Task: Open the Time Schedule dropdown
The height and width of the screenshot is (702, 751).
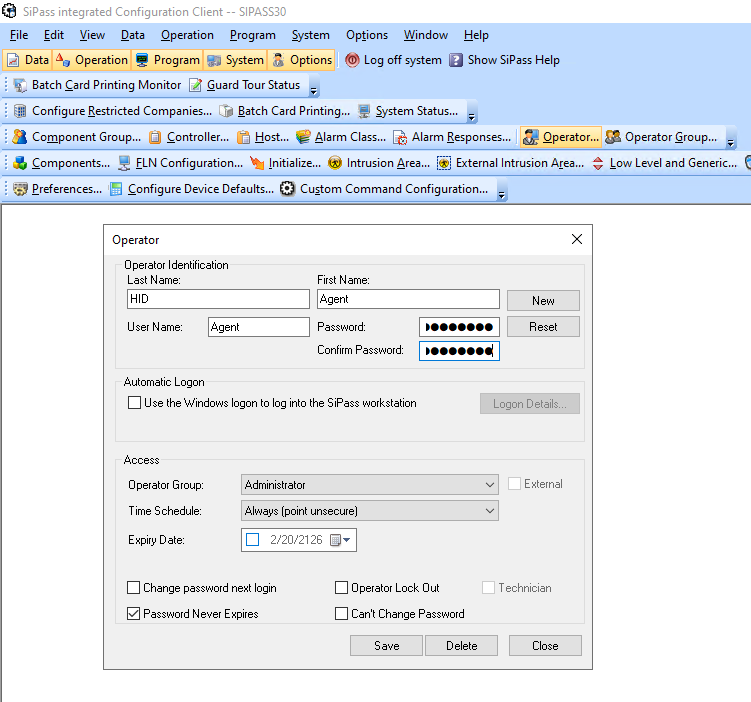Action: coord(489,511)
